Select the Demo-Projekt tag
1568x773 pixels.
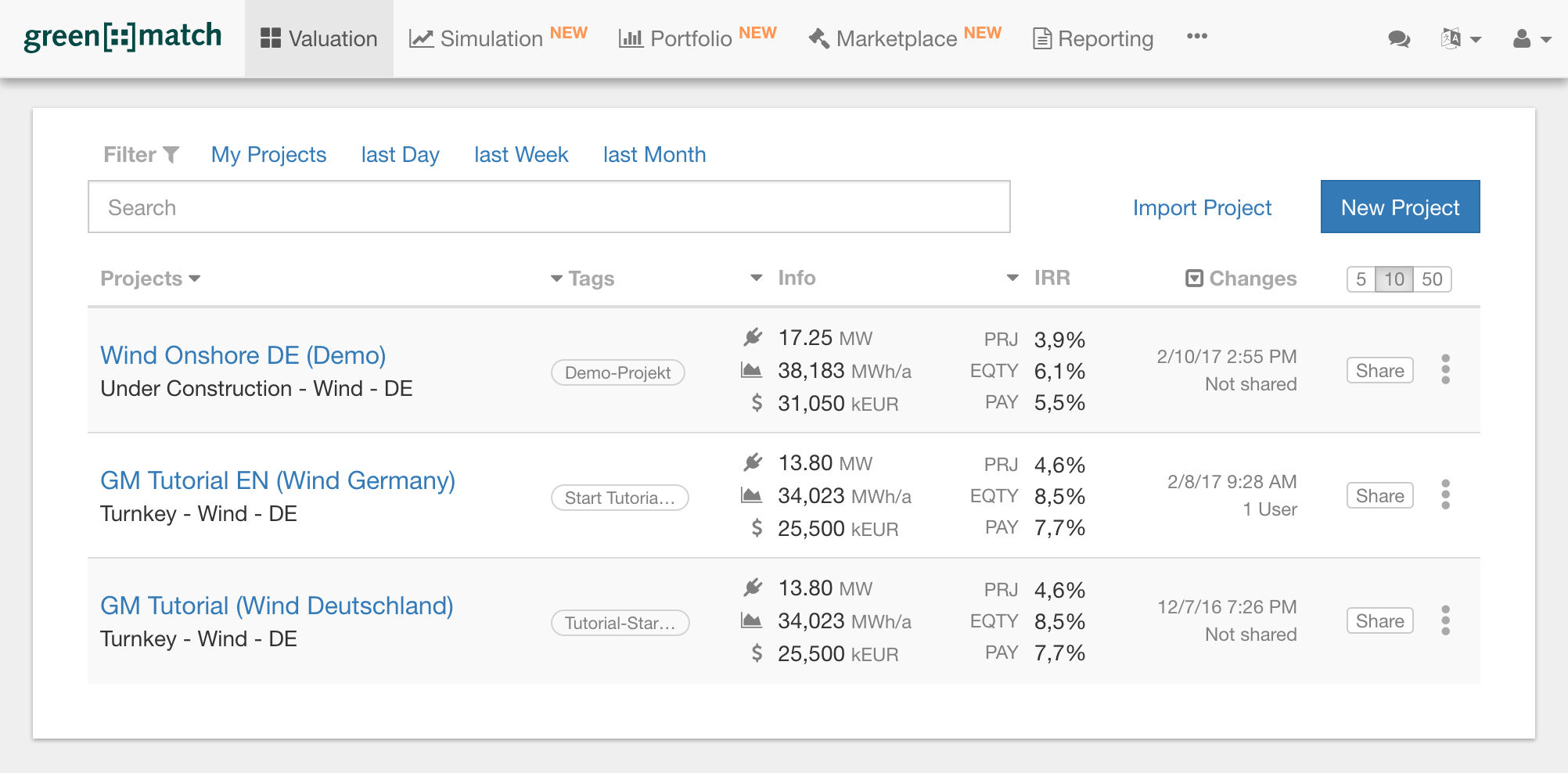617,372
